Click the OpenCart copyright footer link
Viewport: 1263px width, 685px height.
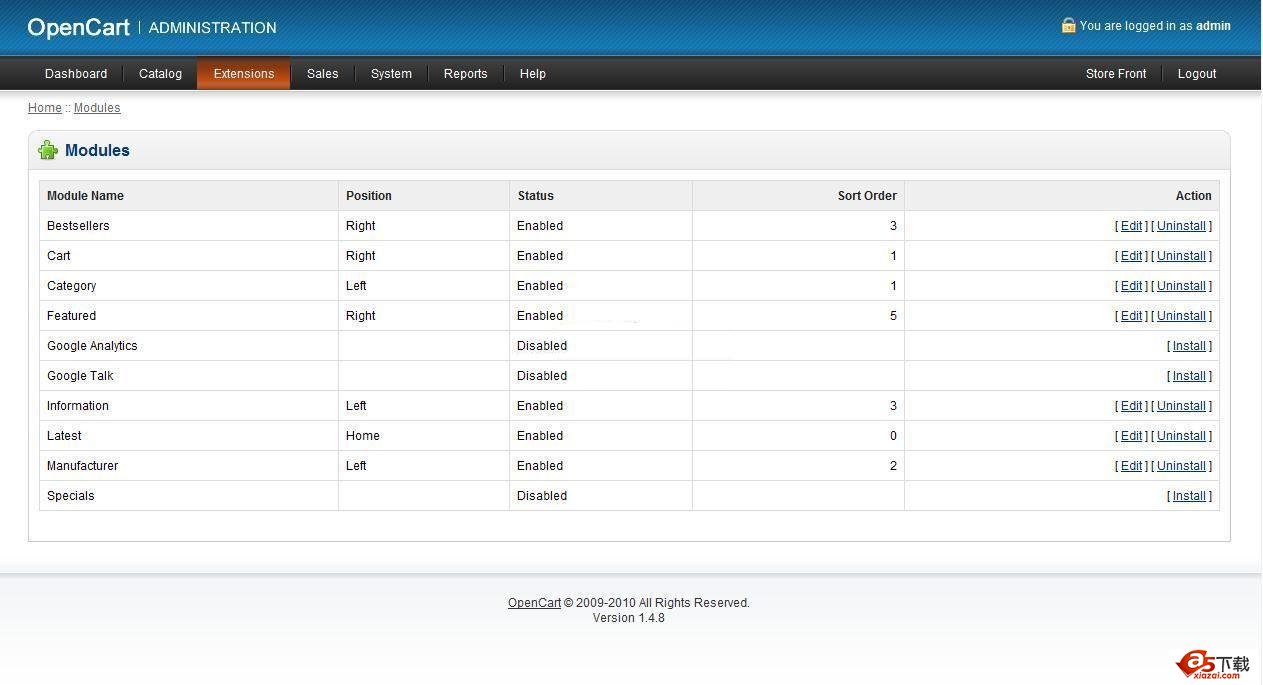click(x=533, y=602)
